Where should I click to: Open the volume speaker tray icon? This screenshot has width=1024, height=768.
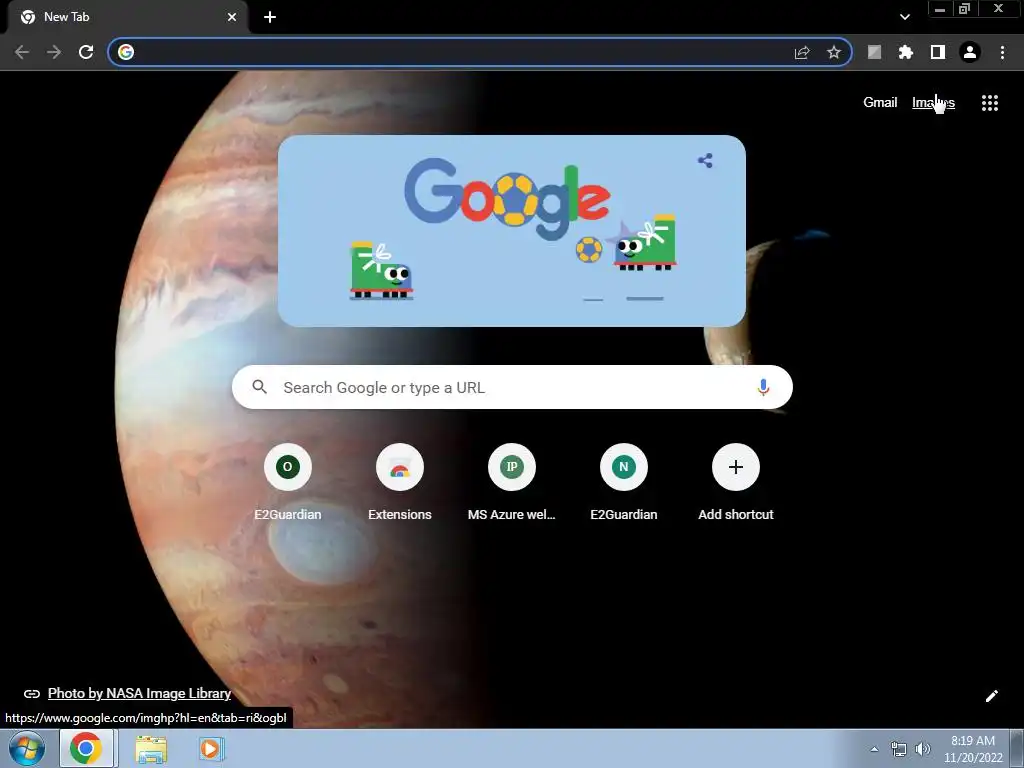pos(922,749)
